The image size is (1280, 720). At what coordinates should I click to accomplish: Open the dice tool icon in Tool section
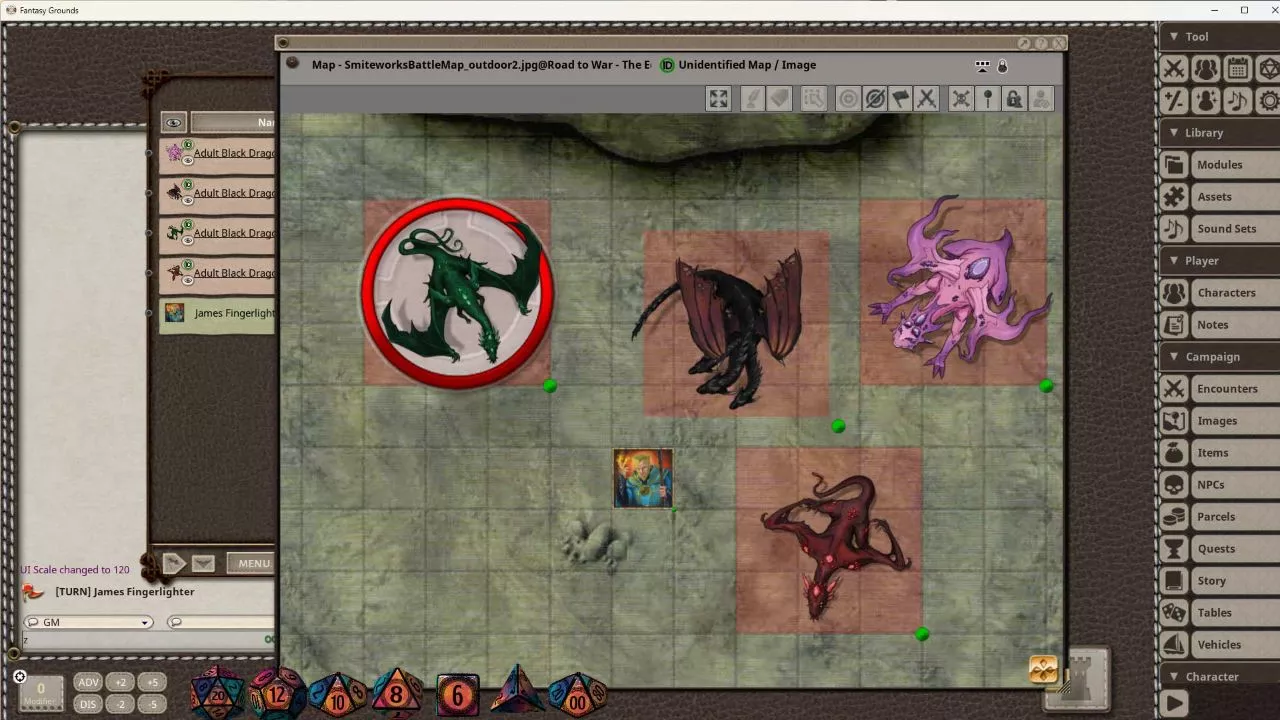point(1269,68)
